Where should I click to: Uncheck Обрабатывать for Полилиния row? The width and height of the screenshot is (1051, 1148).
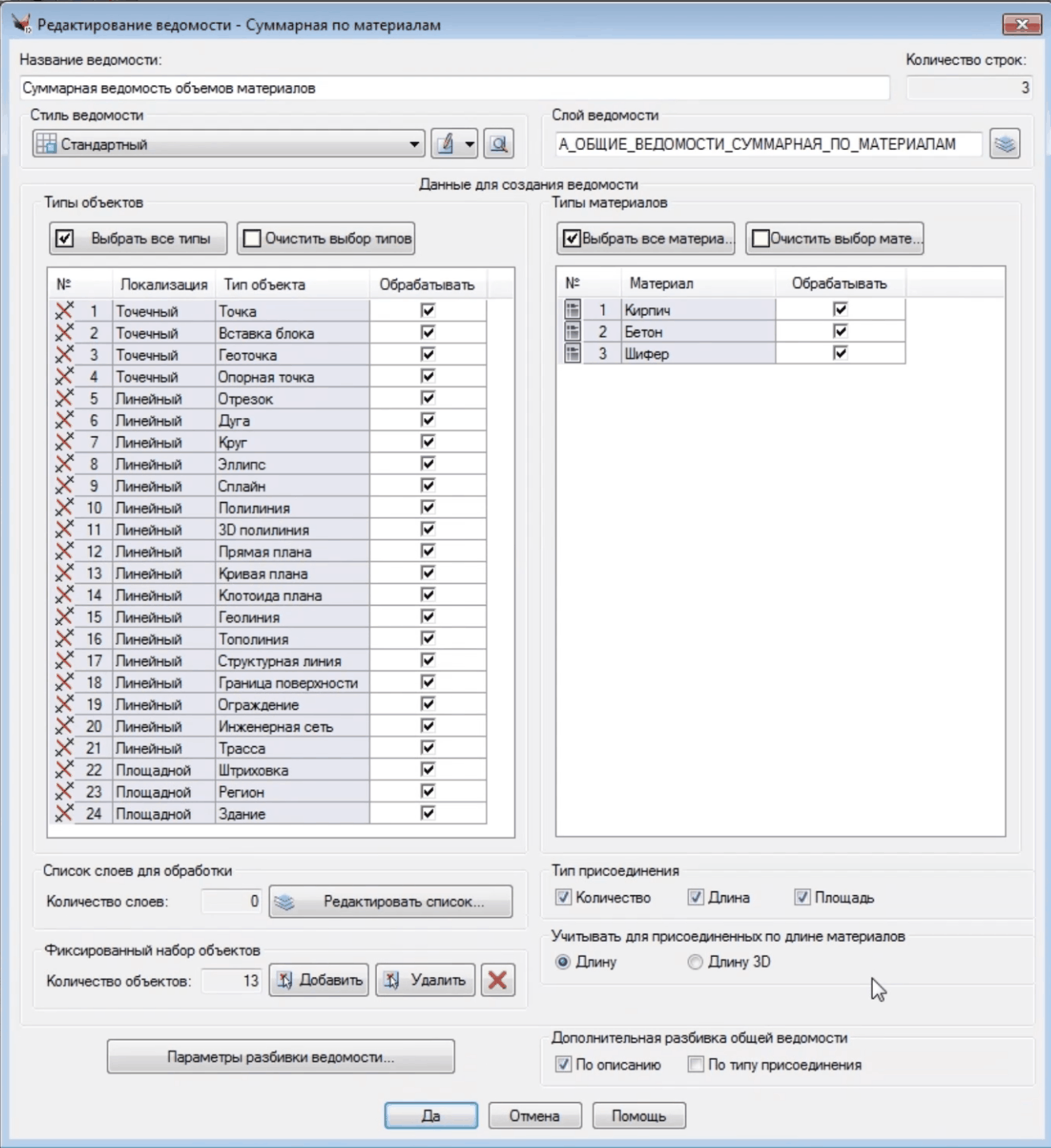428,508
